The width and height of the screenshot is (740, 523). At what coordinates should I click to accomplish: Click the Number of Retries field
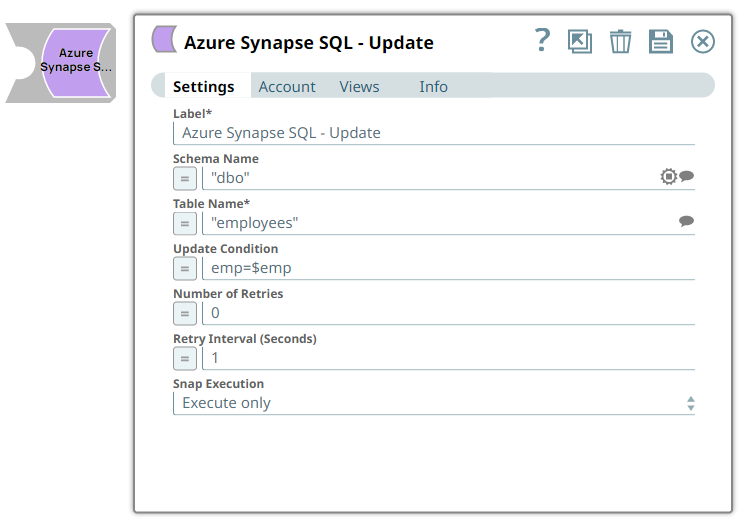pos(448,313)
